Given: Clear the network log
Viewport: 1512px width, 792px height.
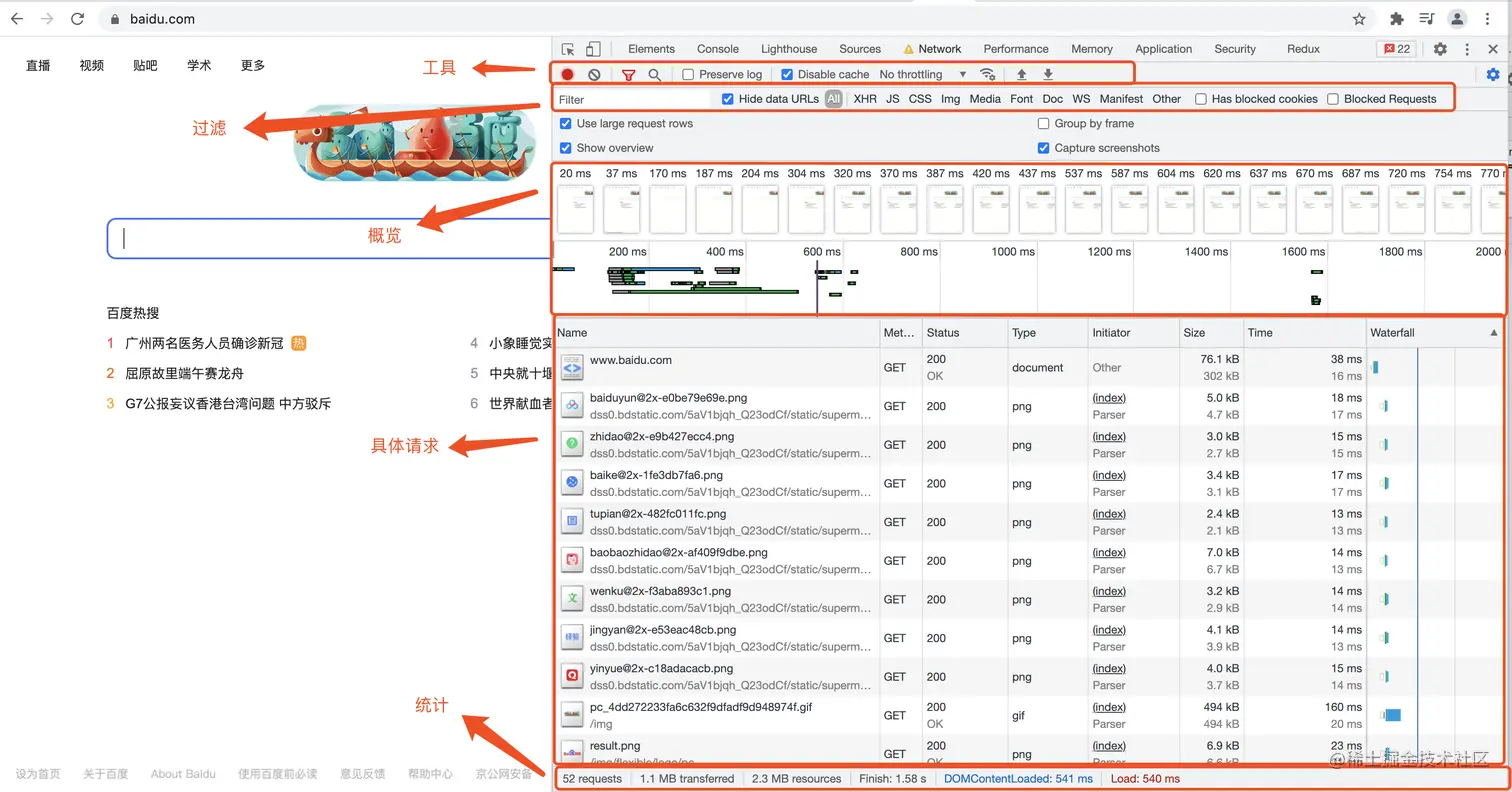Looking at the screenshot, I should (x=594, y=74).
